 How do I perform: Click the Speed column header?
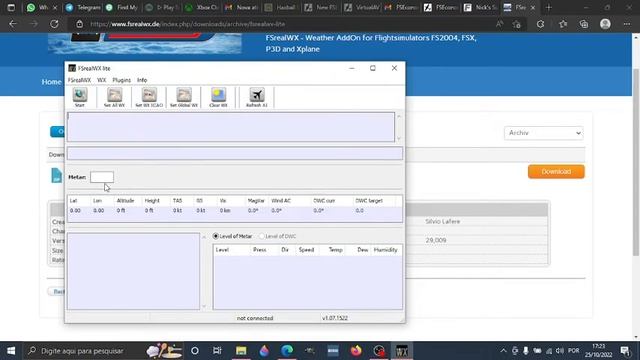[x=306, y=250]
